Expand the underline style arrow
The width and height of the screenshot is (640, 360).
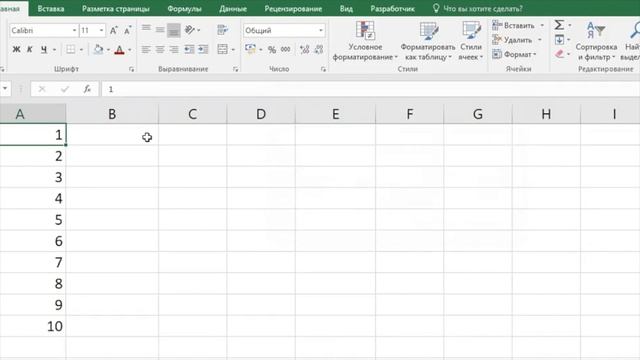(54, 50)
